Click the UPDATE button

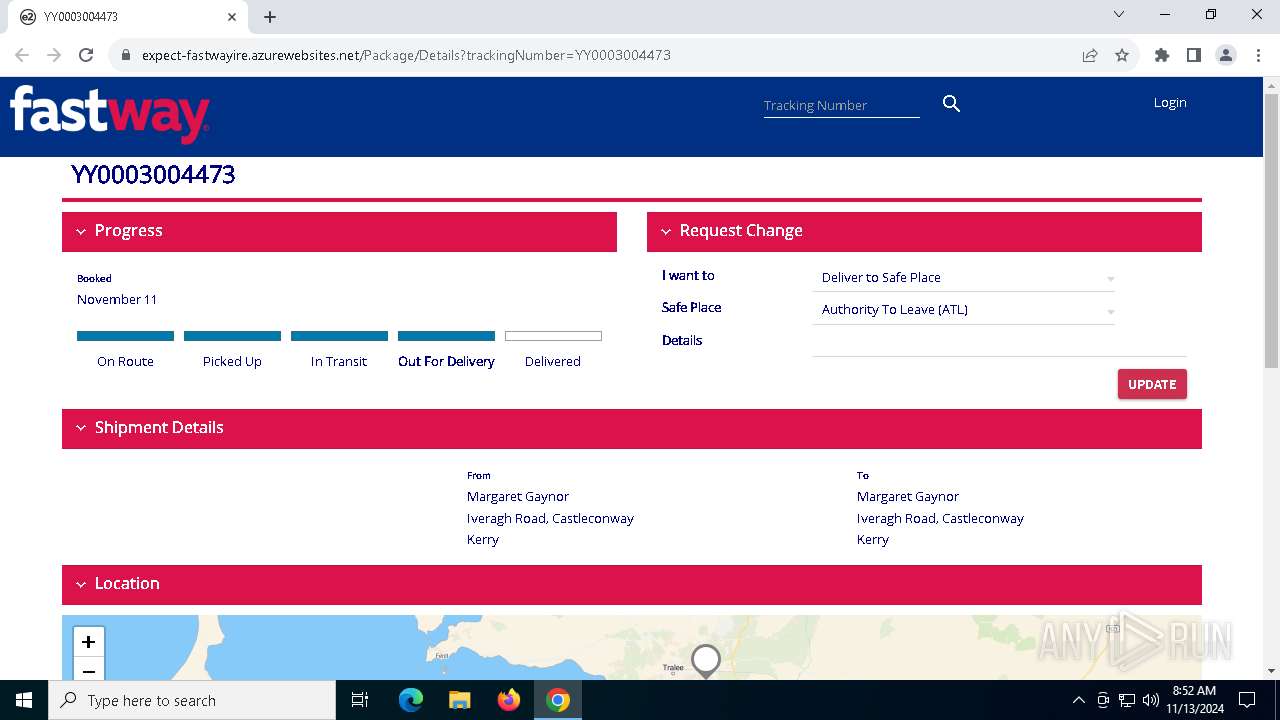[x=1152, y=384]
